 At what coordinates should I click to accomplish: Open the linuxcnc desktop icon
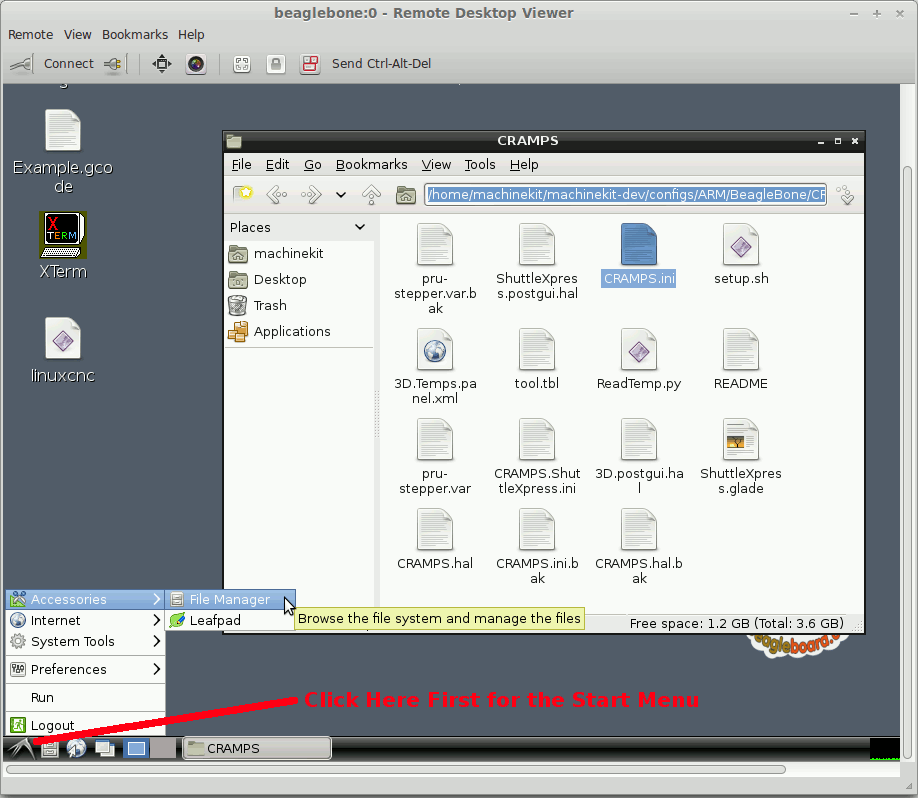point(63,350)
